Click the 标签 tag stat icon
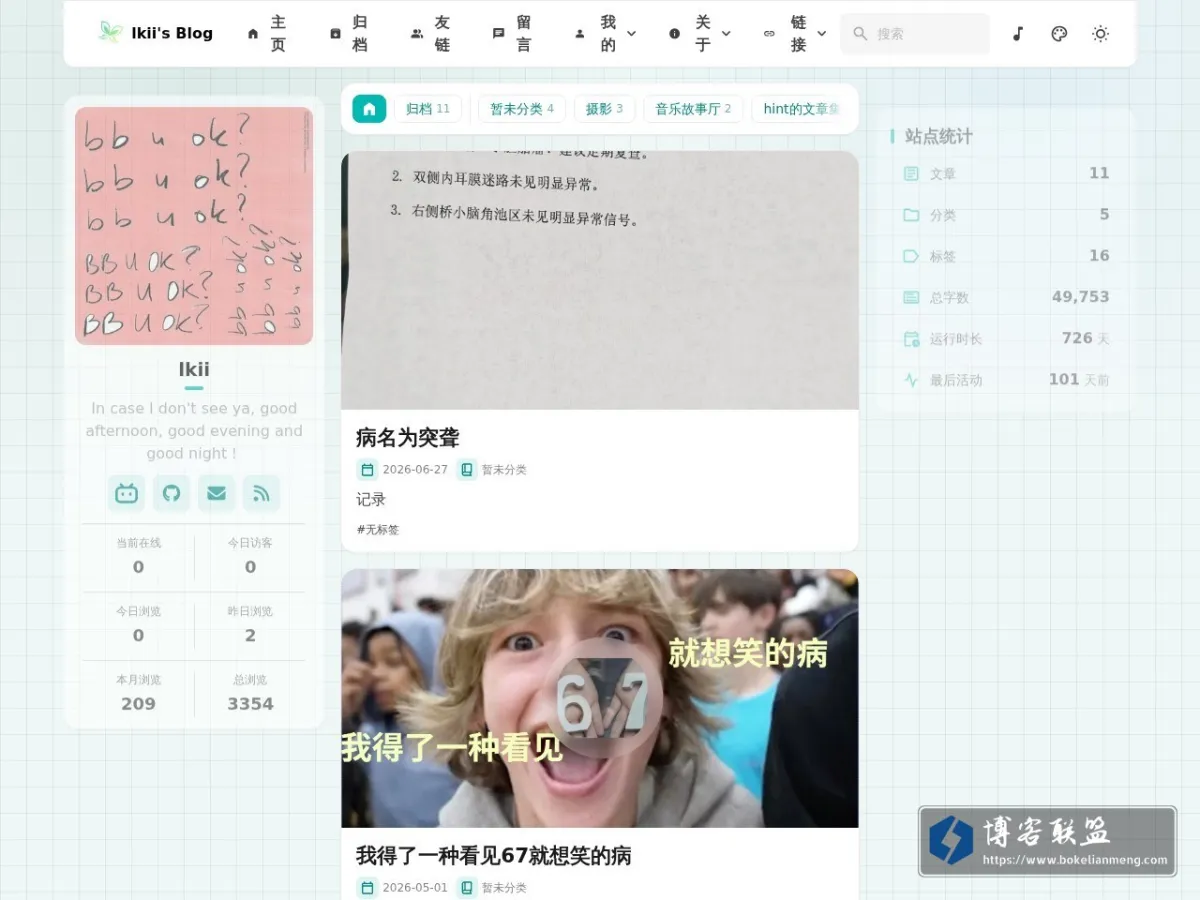Screen dimensions: 1200x900 [x=911, y=256]
